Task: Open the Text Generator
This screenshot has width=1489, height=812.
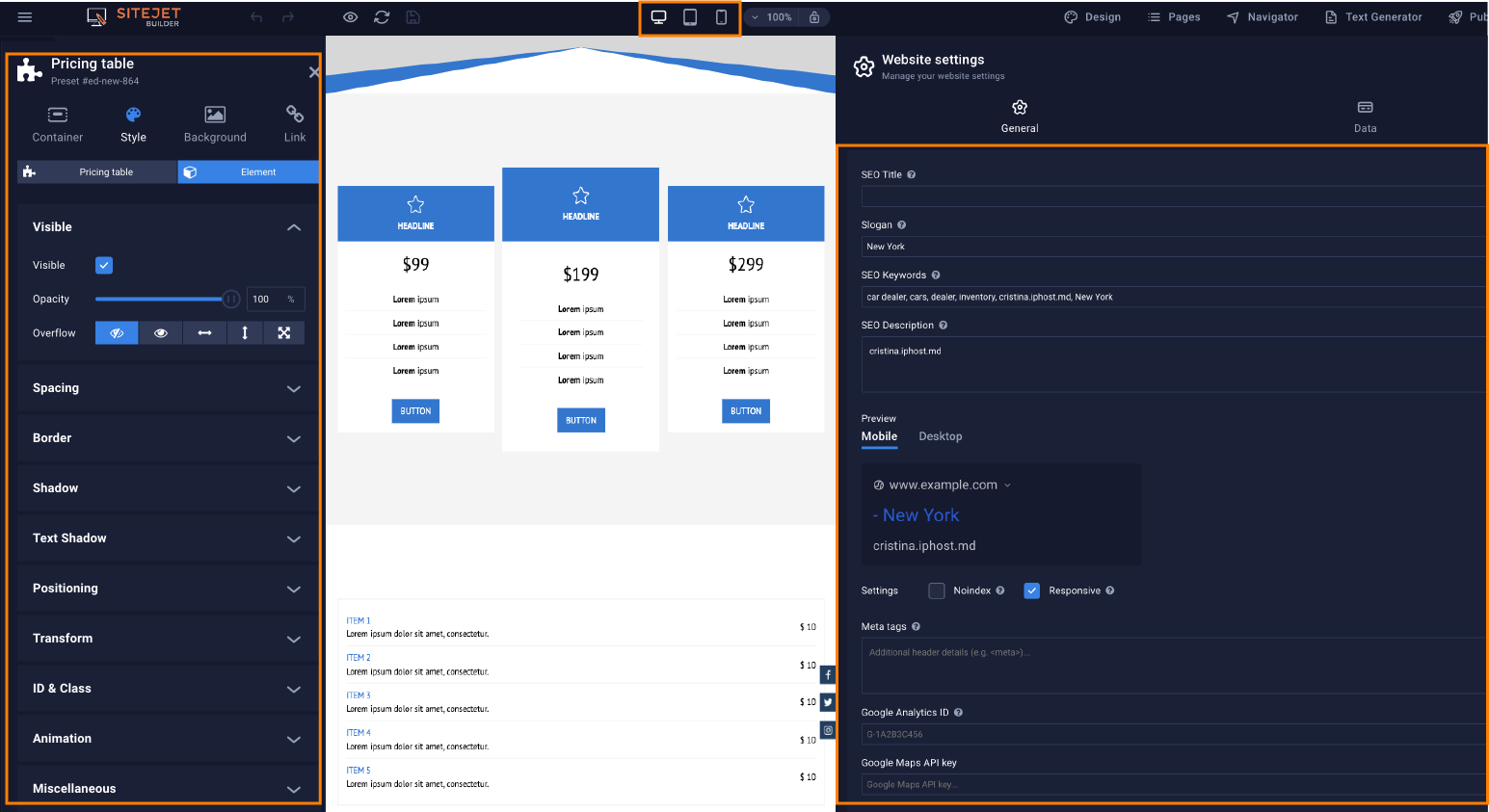Action: point(1373,17)
